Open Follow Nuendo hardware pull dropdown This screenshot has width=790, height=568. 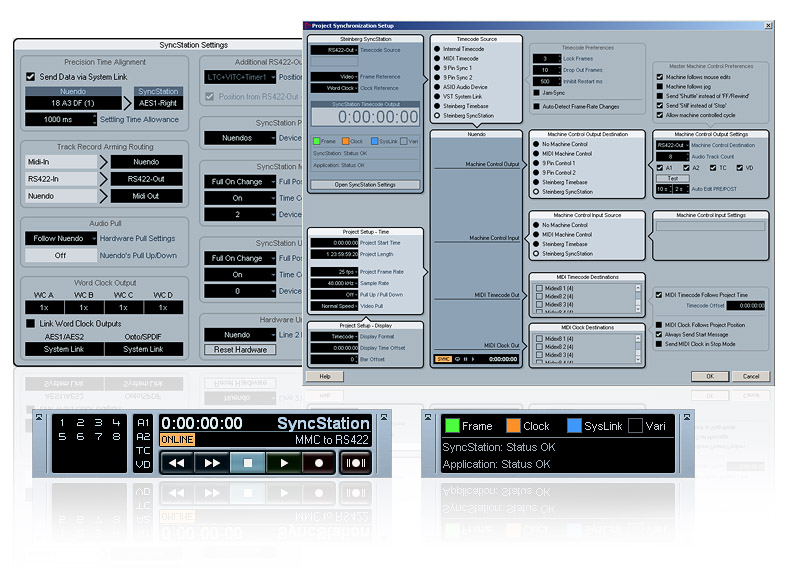[61, 238]
